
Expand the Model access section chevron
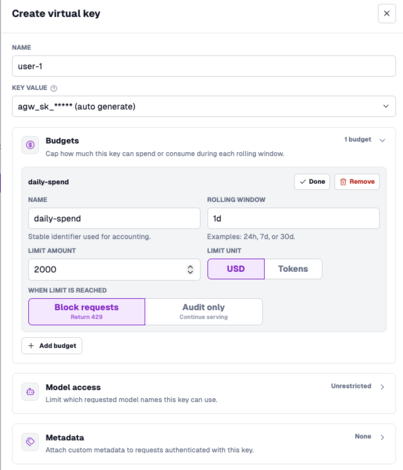tap(382, 387)
